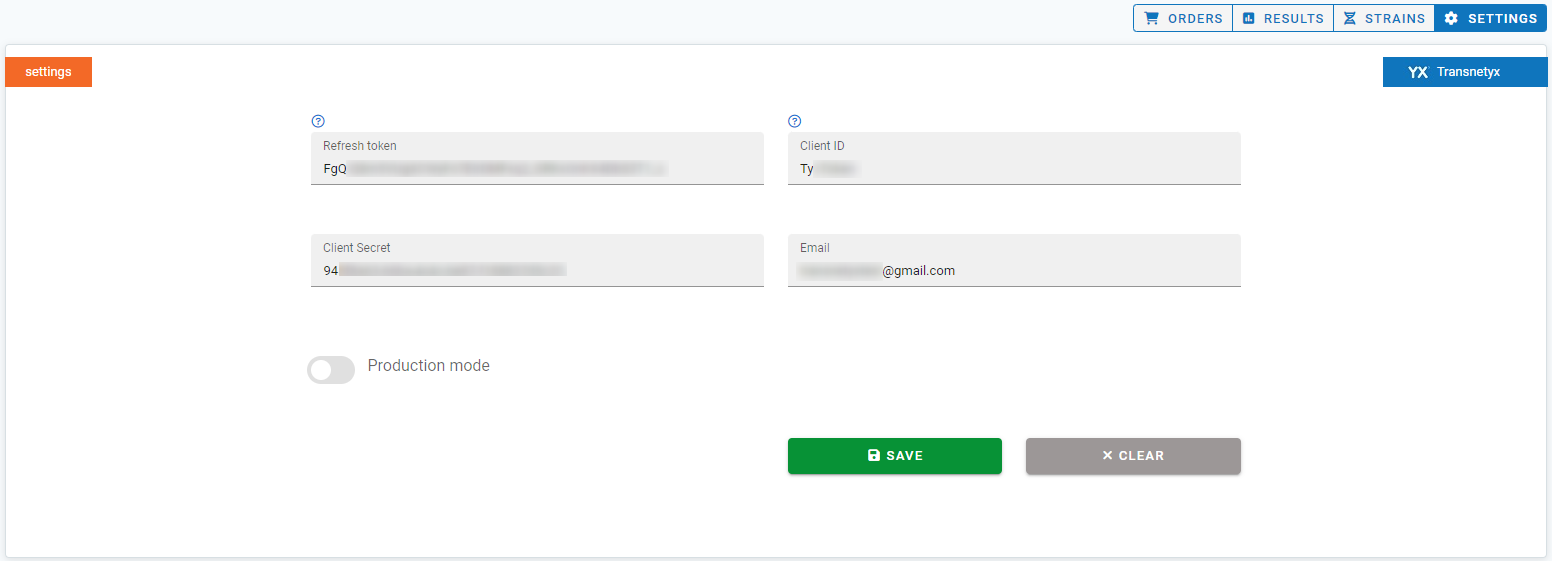1552x561 pixels.
Task: Go to the Strains tab
Action: coord(1384,18)
